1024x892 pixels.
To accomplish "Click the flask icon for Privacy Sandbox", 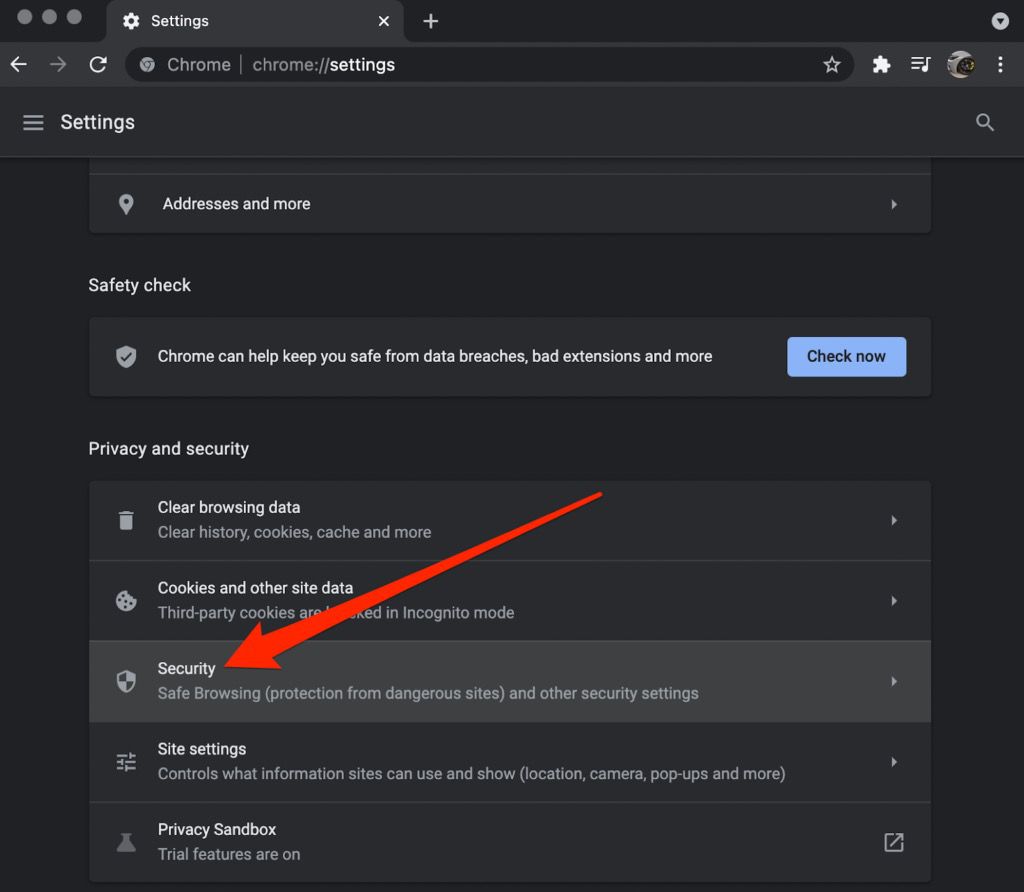I will tap(126, 842).
